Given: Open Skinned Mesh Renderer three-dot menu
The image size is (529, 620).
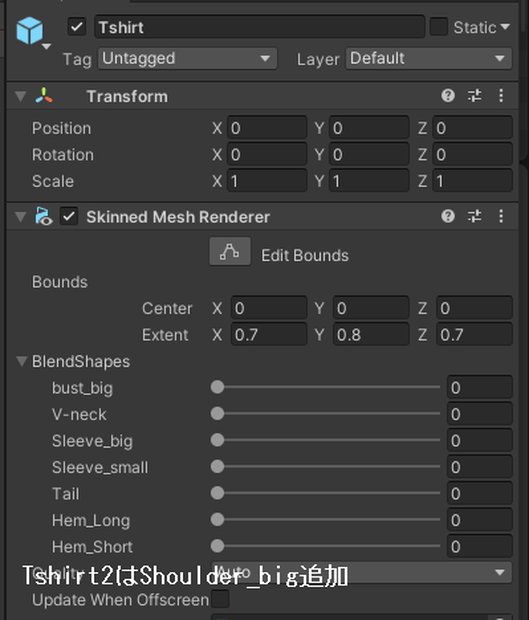Looking at the screenshot, I should click(501, 216).
